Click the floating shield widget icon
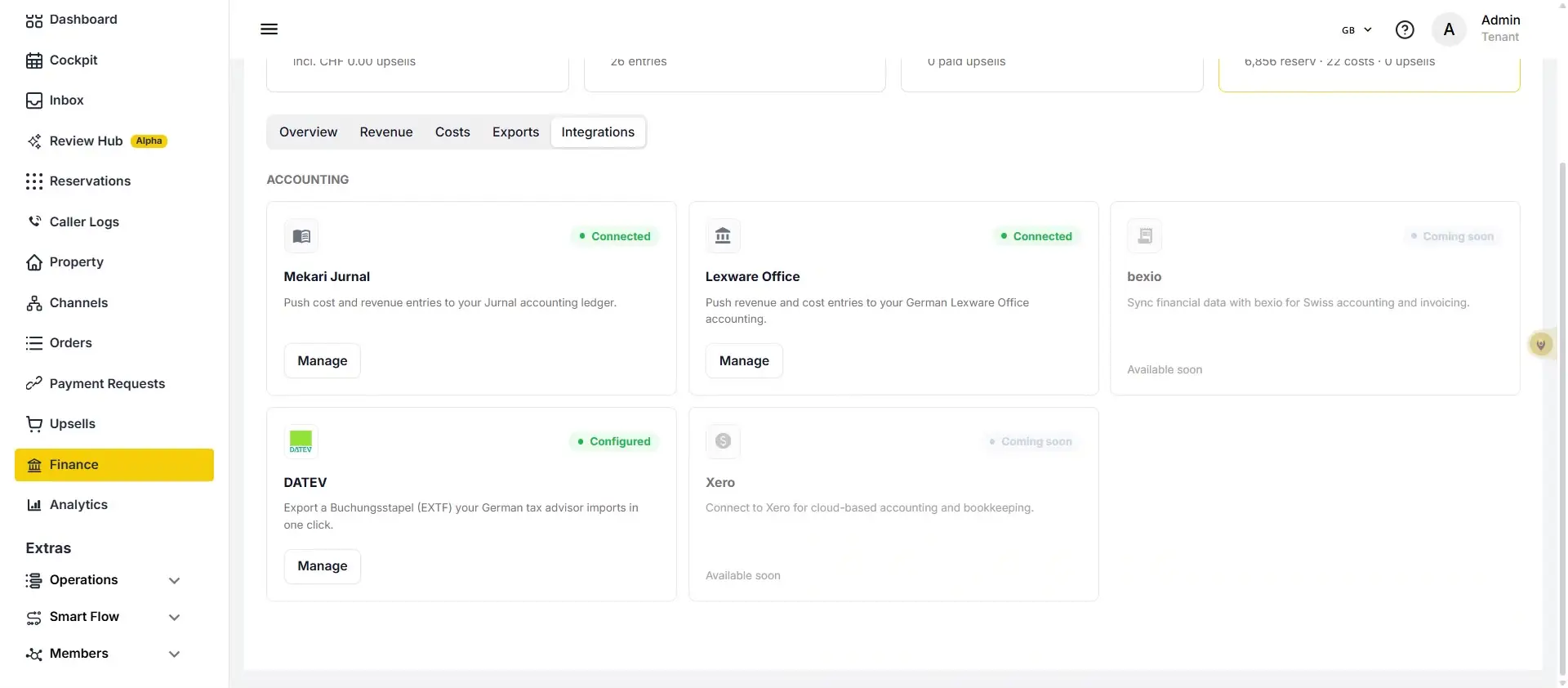This screenshot has width=1568, height=688. tap(1540, 345)
